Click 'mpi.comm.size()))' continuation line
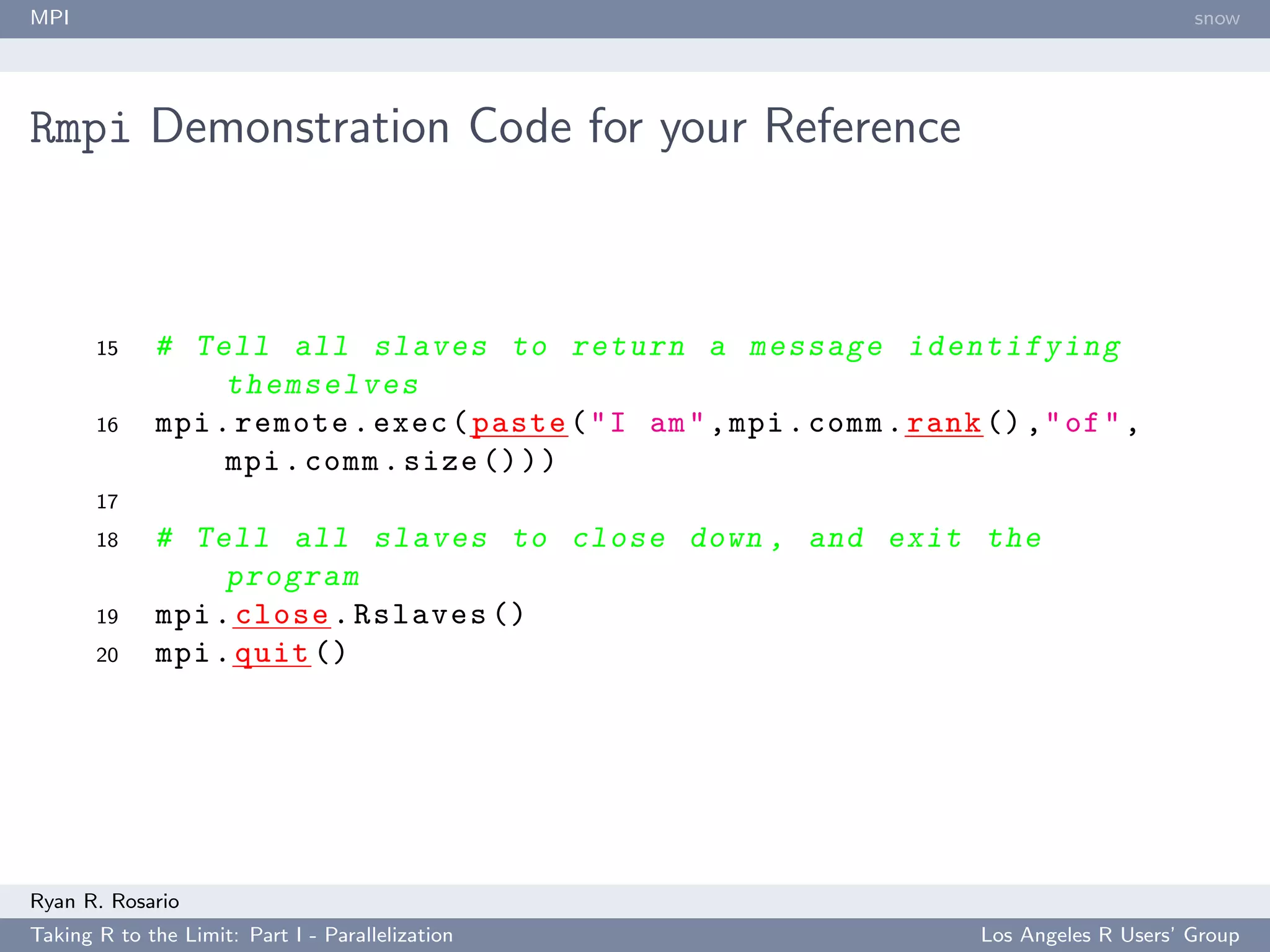The image size is (1270, 952). click(x=389, y=462)
